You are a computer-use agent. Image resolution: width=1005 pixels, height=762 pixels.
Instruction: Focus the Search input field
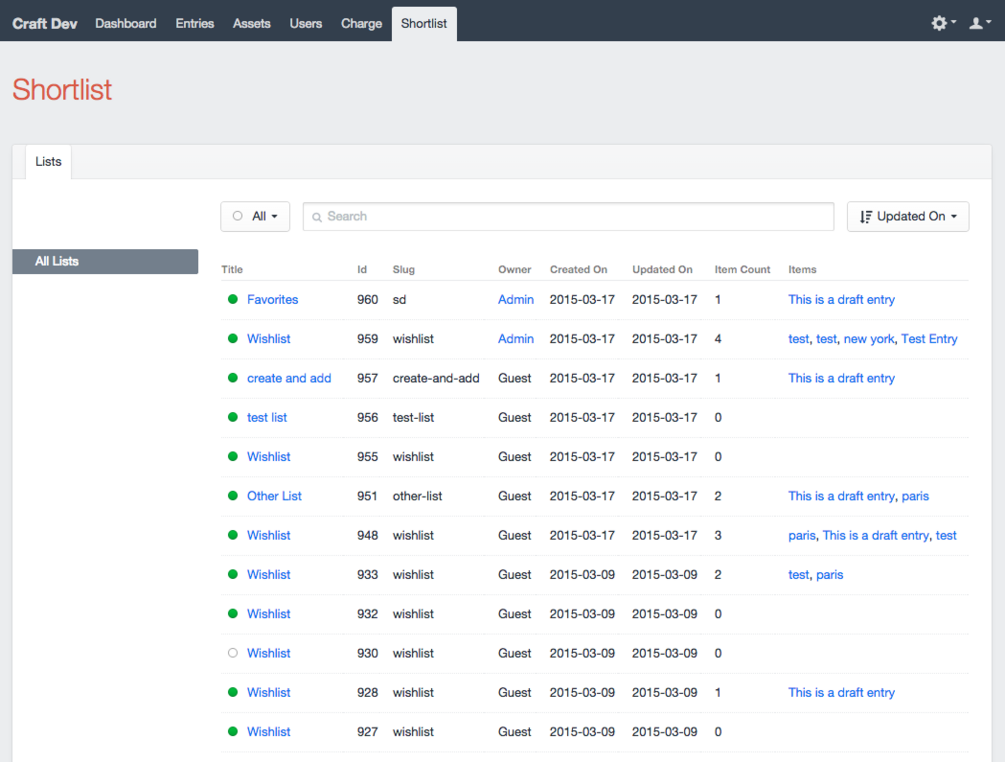coord(569,217)
